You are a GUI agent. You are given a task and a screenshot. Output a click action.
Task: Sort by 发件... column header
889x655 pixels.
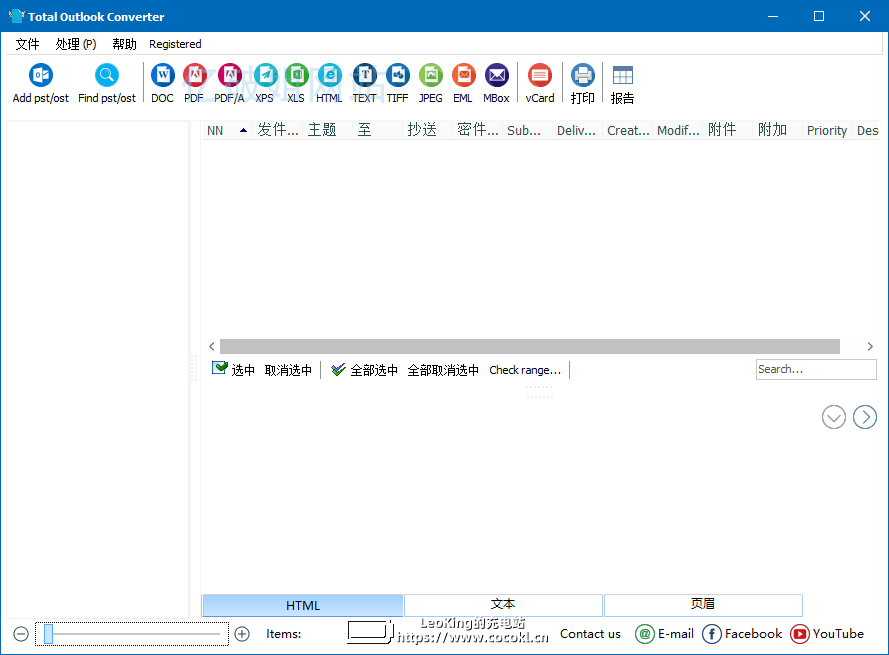coord(278,130)
